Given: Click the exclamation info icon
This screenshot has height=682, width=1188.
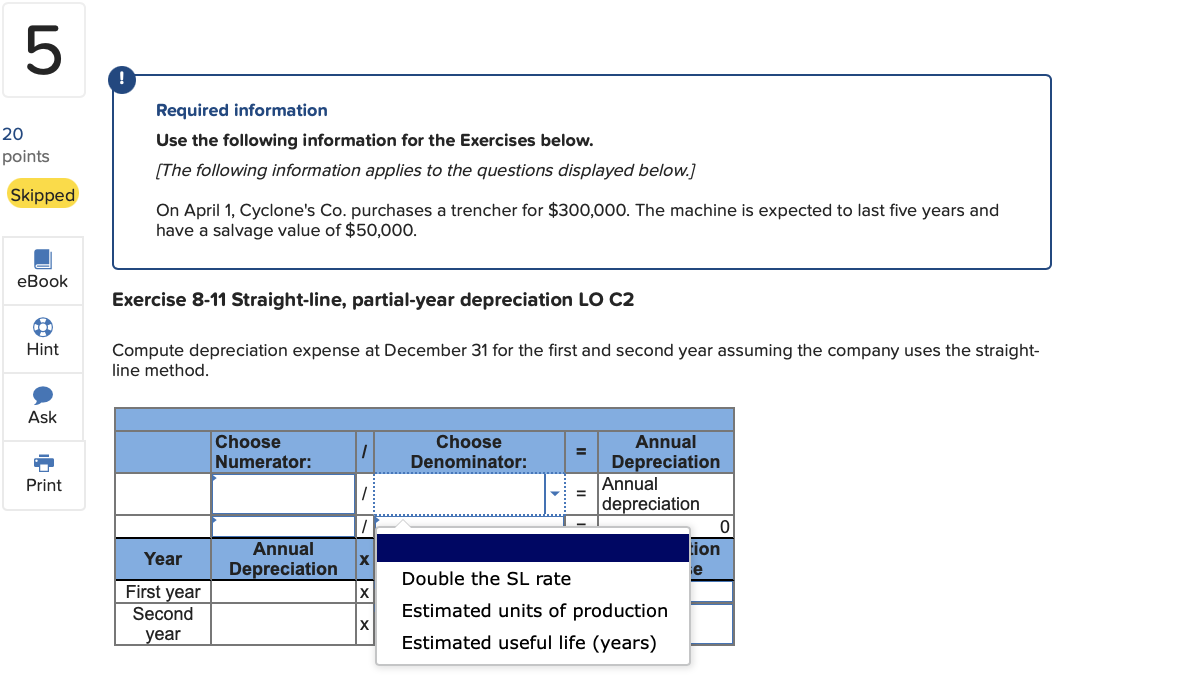Looking at the screenshot, I should coord(122,80).
